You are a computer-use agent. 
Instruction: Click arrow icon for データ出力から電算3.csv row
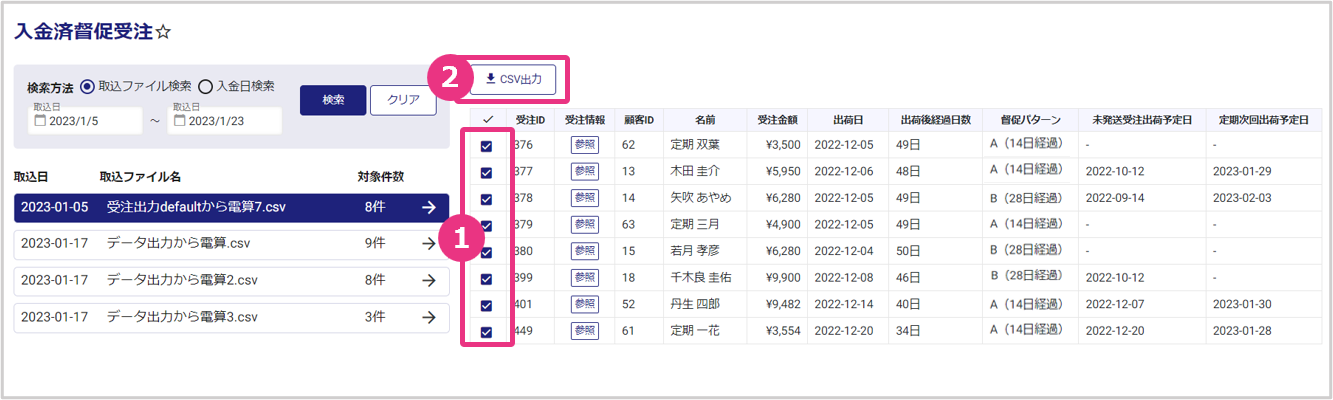428,317
